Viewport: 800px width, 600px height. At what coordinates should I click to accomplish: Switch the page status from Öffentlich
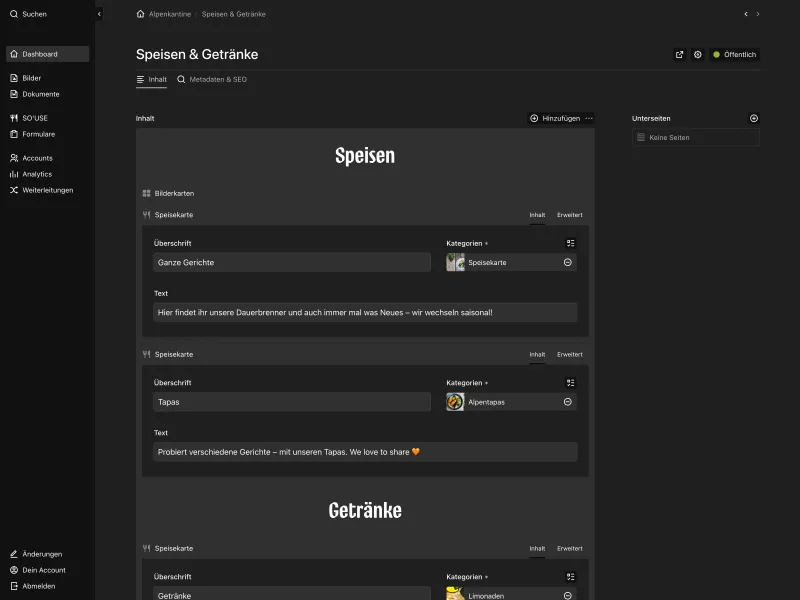[x=734, y=55]
